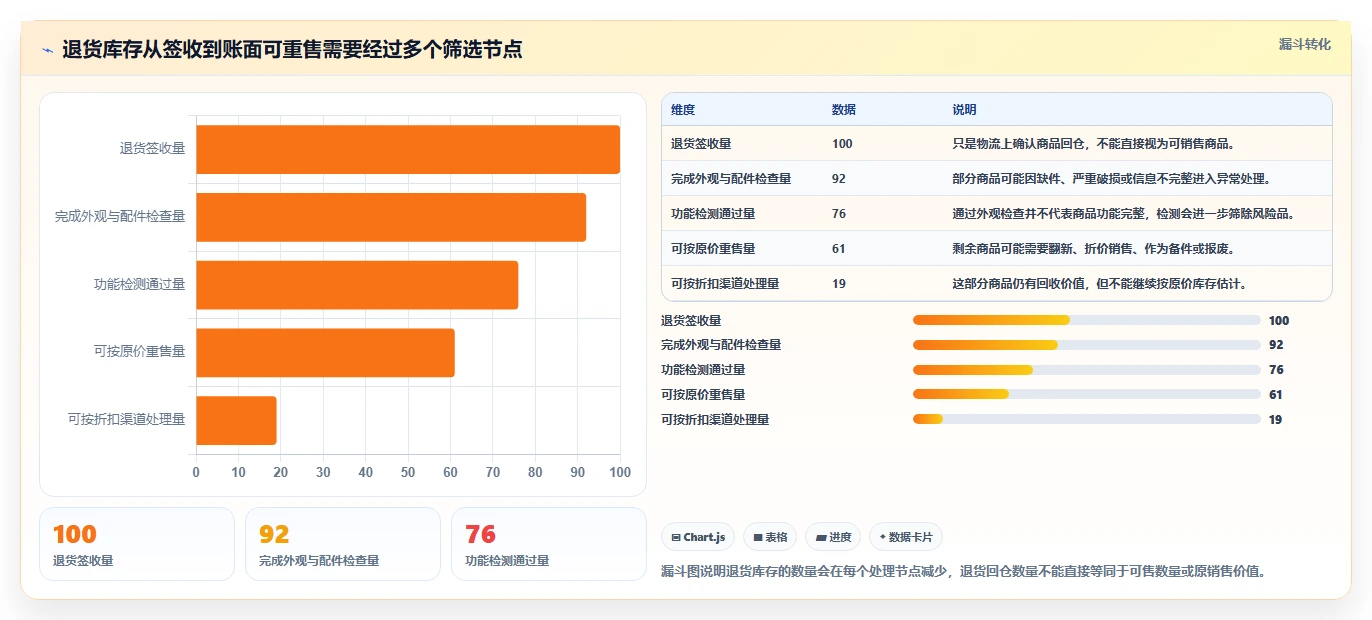Image resolution: width=1372 pixels, height=620 pixels.
Task: Click the description starting 剩余商品可能需要翻新
Action: click(1093, 249)
